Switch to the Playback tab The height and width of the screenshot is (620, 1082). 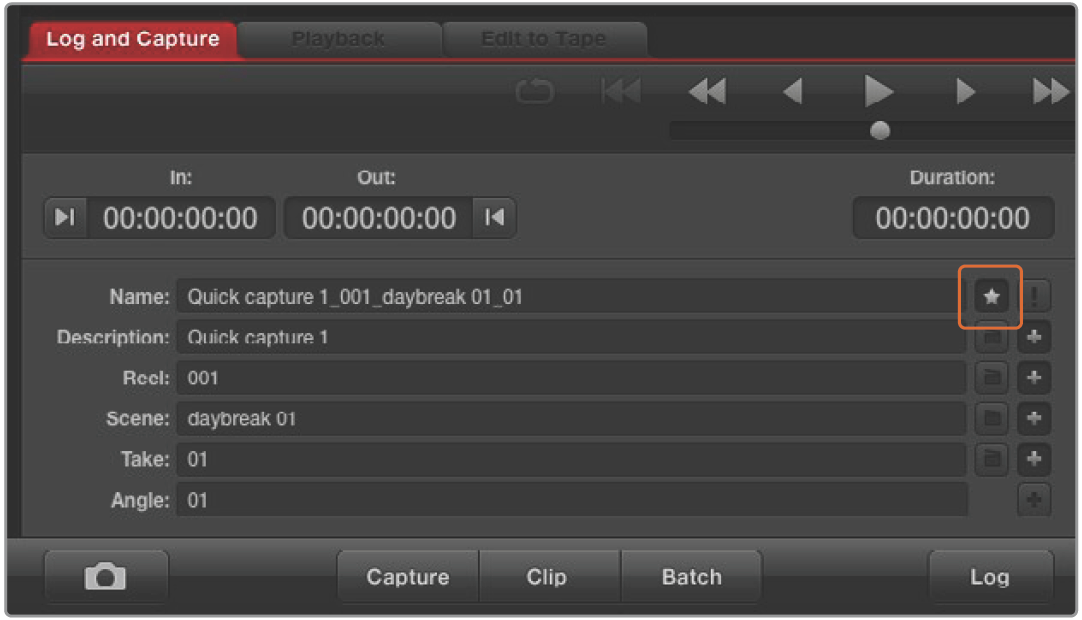click(338, 40)
